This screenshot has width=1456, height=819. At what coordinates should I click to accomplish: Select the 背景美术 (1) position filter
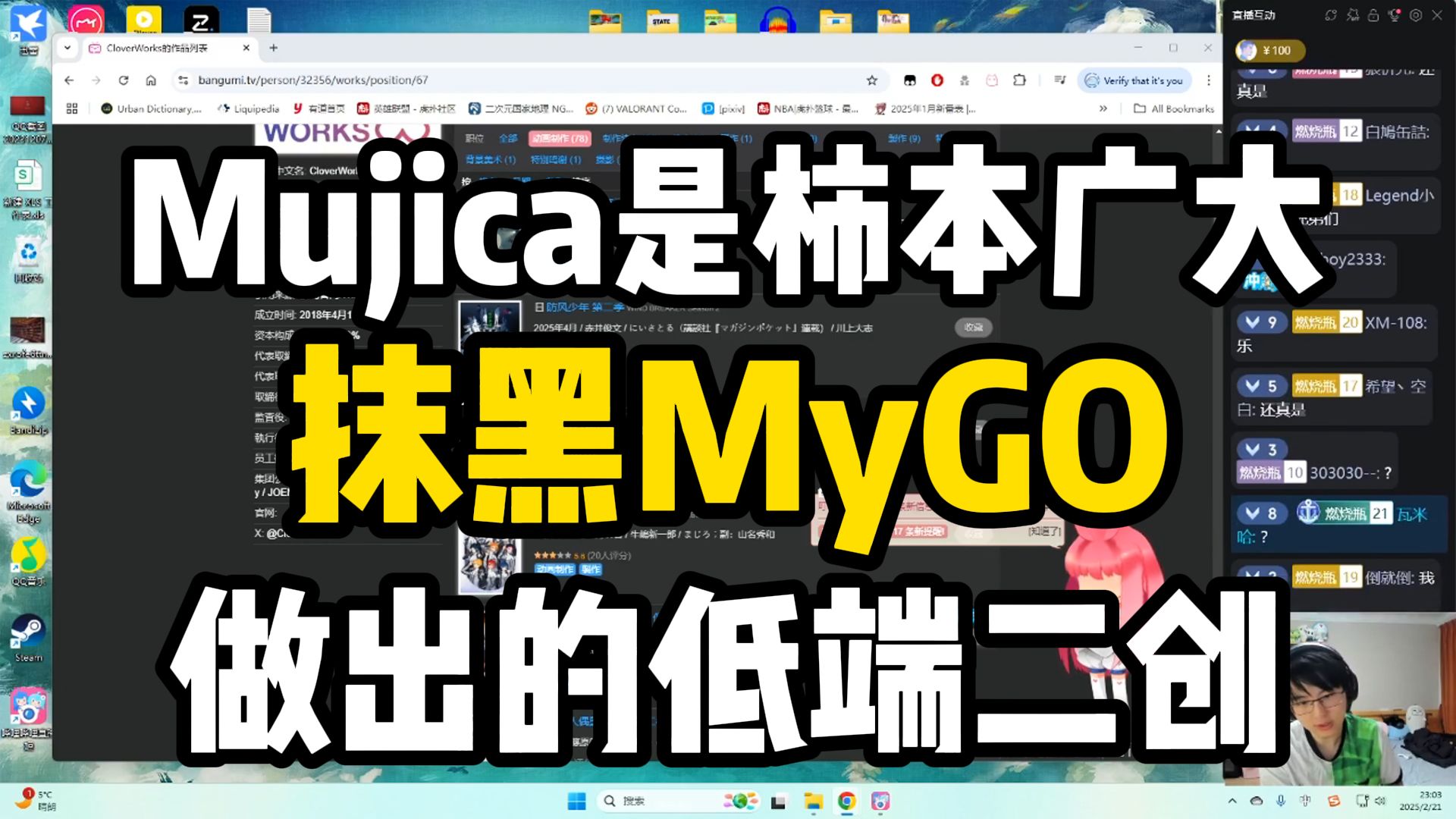[491, 159]
